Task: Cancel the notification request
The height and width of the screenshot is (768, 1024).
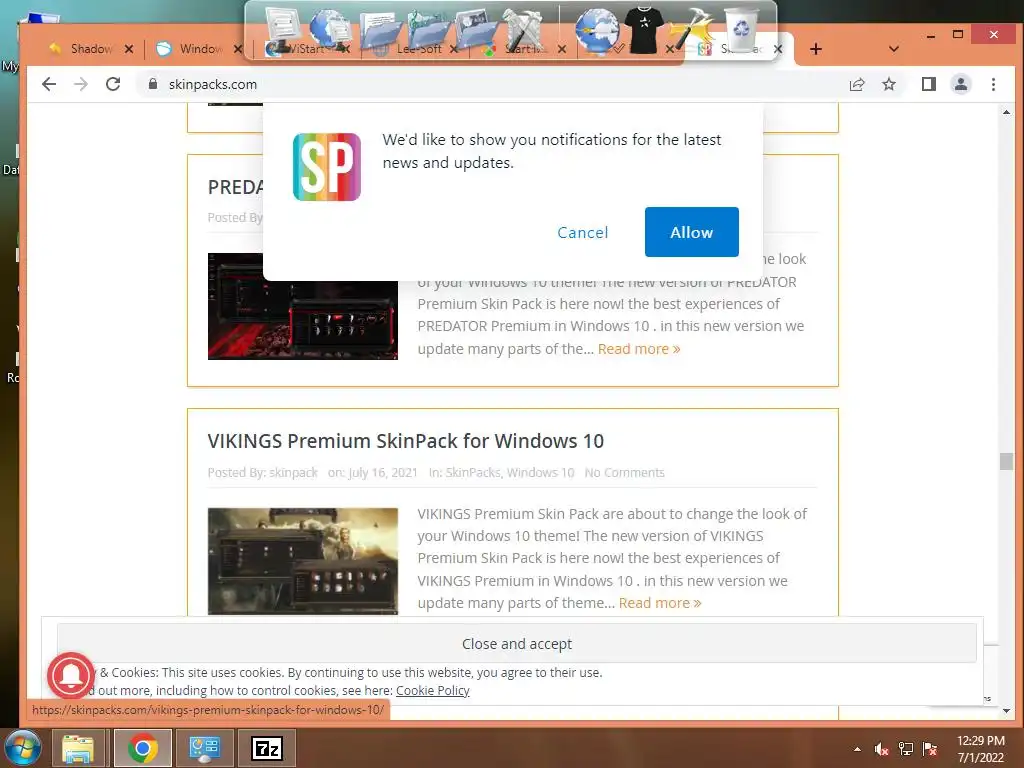Action: click(583, 232)
